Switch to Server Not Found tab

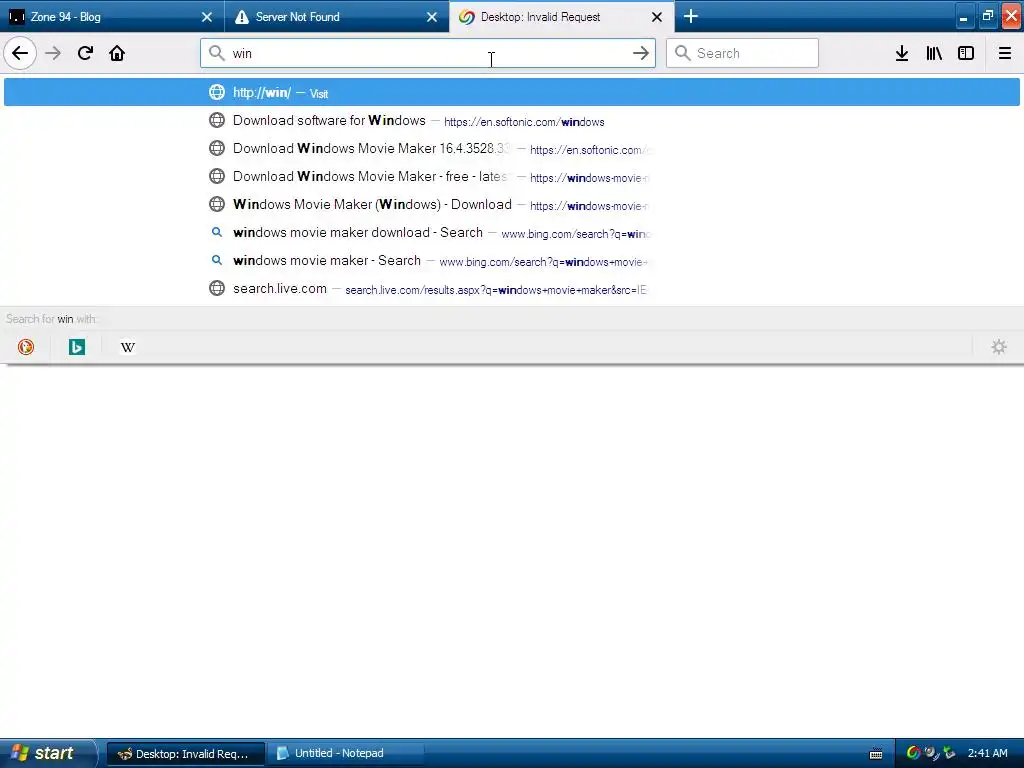(337, 17)
